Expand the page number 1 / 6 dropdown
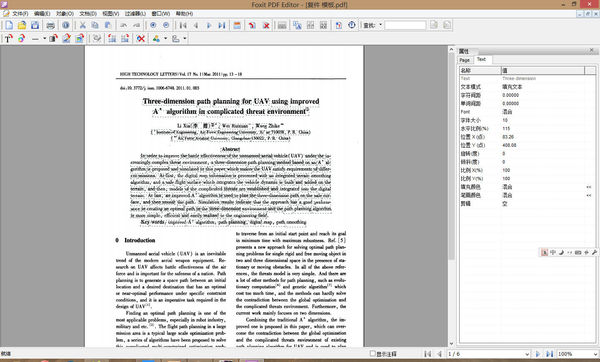 [x=488, y=354]
